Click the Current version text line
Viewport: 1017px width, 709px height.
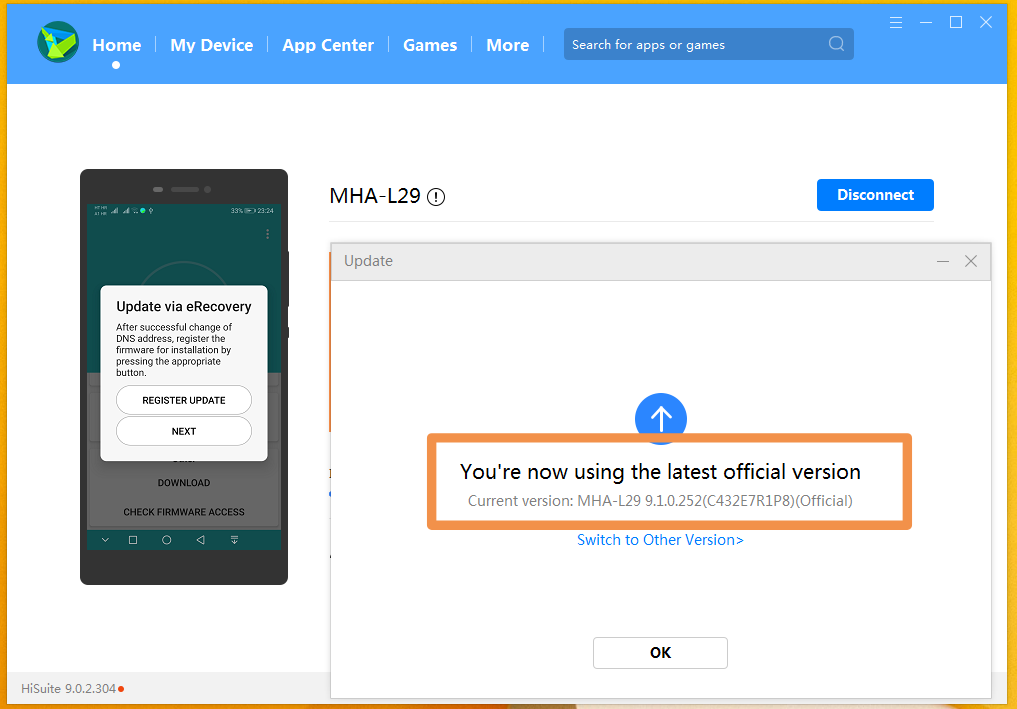click(660, 501)
